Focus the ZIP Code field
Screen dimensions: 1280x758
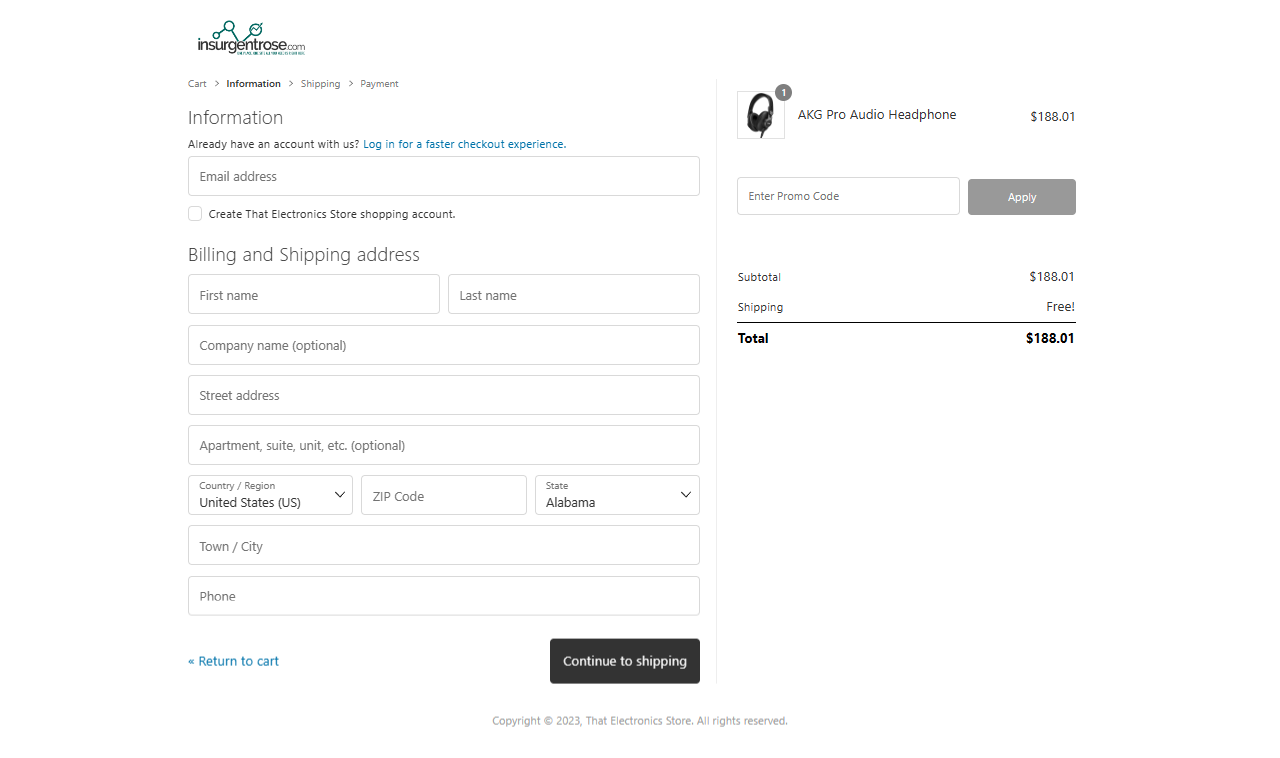(444, 495)
